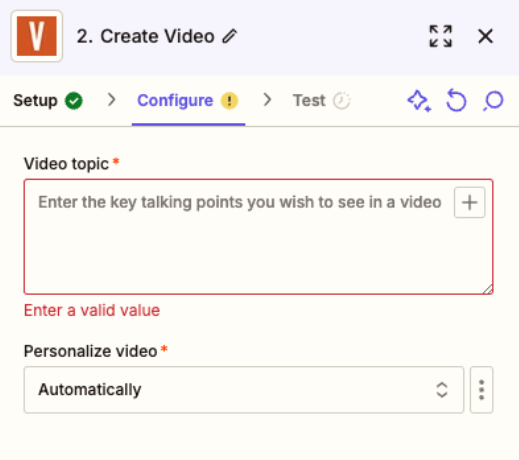Click the green Setup checkmark icon
Image resolution: width=519 pixels, height=460 pixels.
[74, 101]
